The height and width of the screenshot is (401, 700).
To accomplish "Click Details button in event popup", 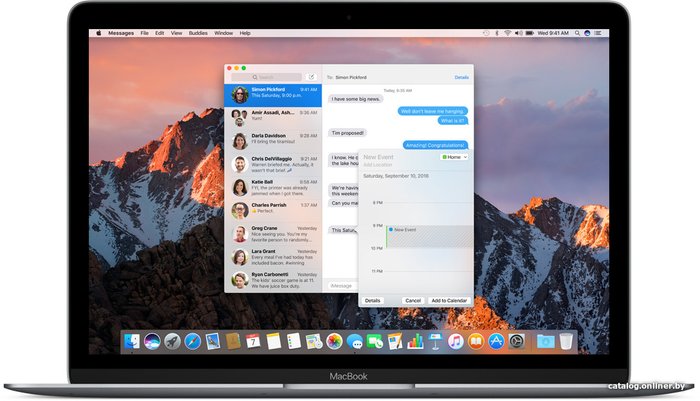I will pyautogui.click(x=372, y=301).
